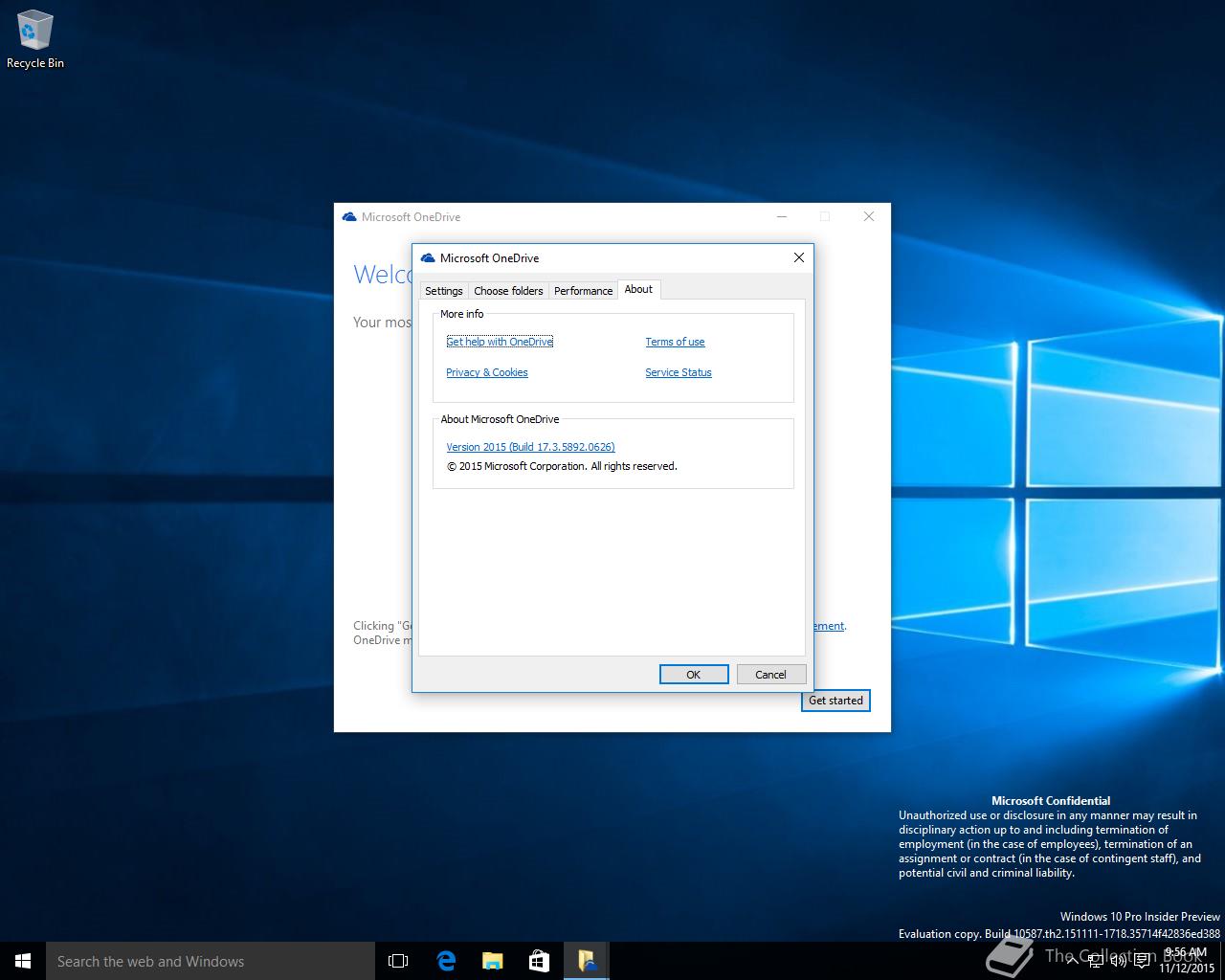Open the Windows Start menu
The image size is (1225, 980).
pos(23,961)
